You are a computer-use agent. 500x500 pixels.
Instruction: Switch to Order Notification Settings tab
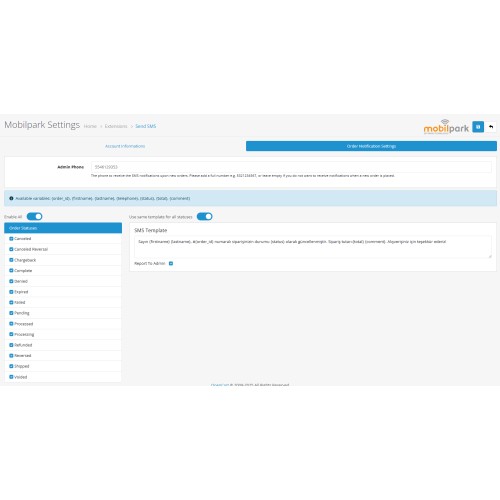point(371,146)
